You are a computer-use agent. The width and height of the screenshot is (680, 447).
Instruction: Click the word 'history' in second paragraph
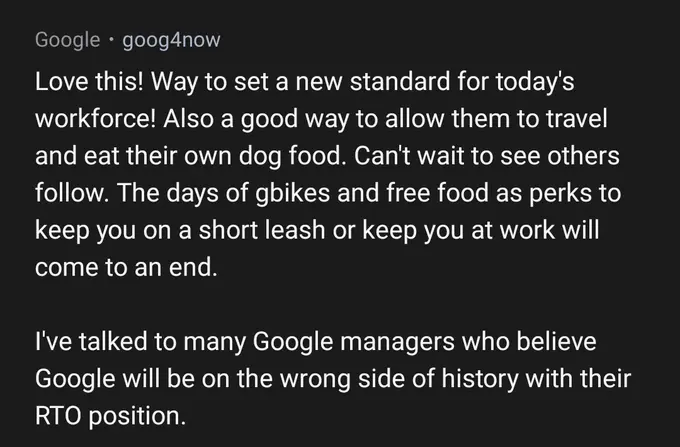(480, 379)
